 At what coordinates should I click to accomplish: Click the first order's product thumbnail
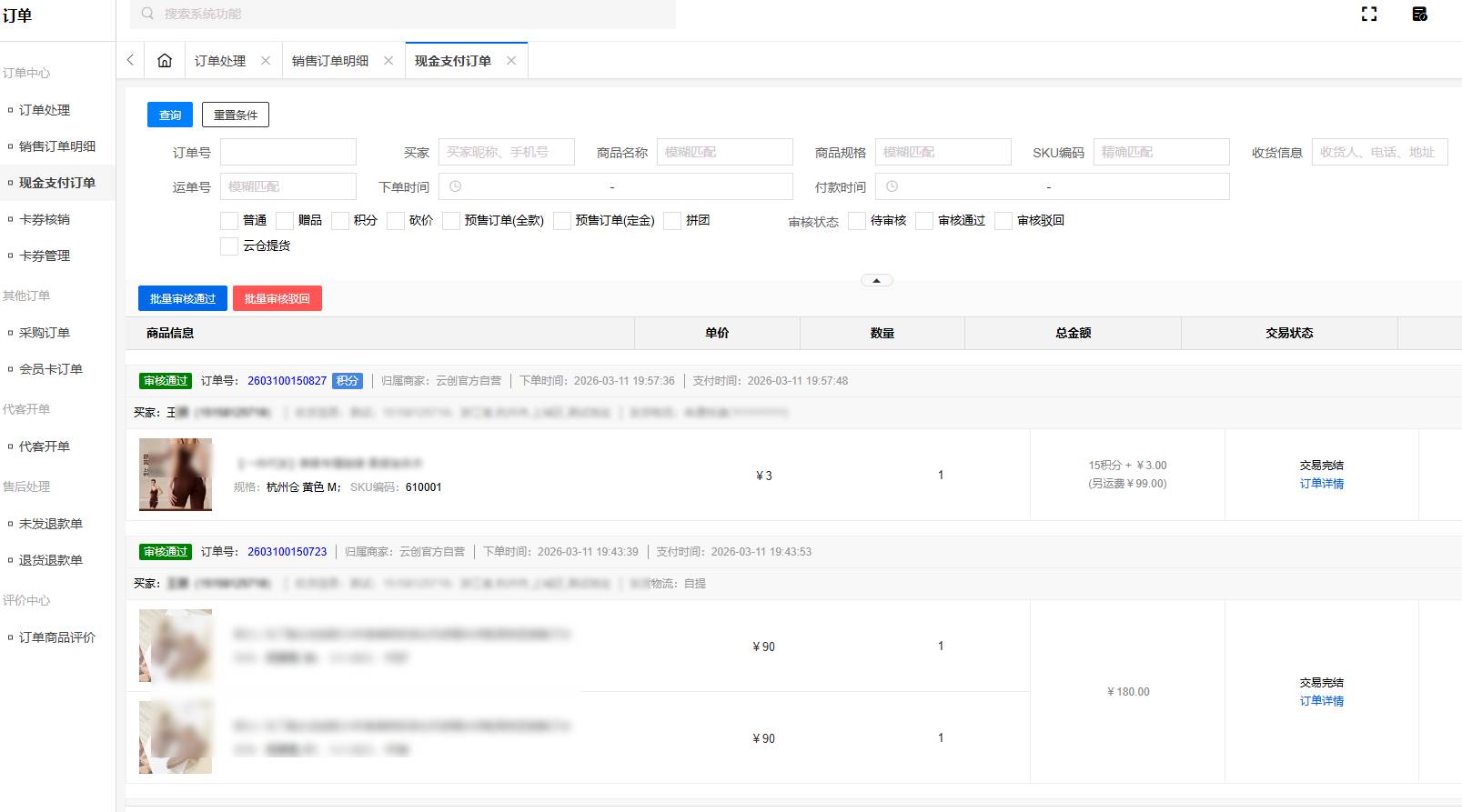pyautogui.click(x=176, y=475)
